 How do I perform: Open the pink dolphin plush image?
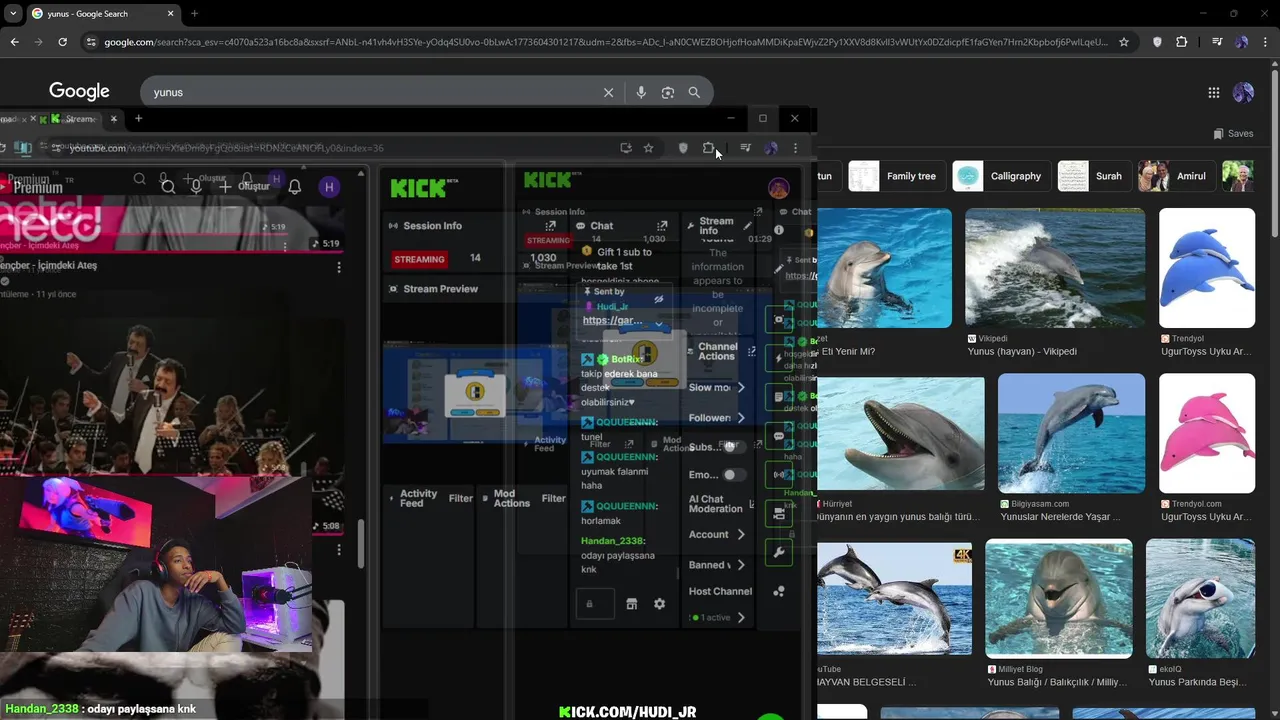coord(1206,433)
